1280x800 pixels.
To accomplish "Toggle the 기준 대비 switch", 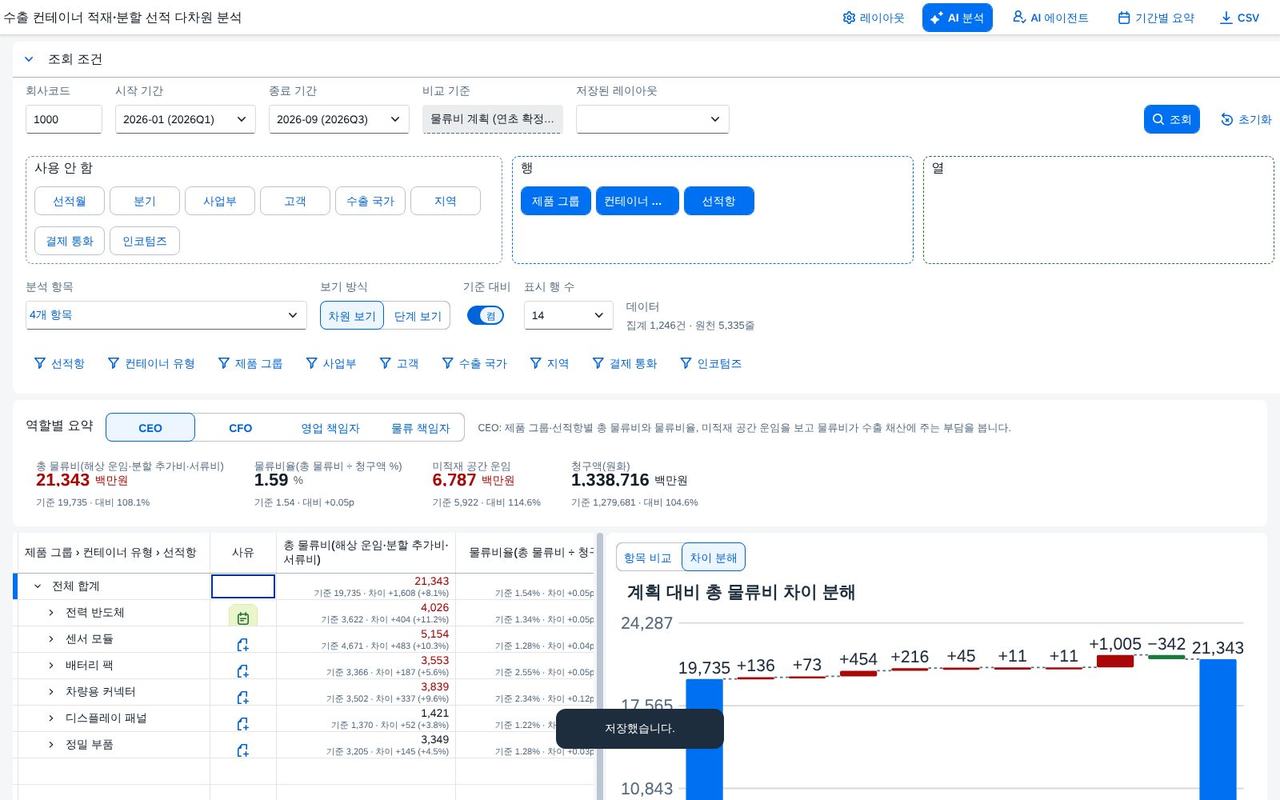I will coord(485,315).
